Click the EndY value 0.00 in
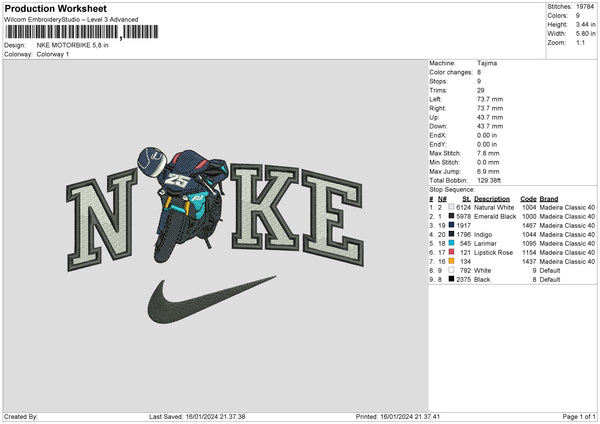 (x=487, y=144)
